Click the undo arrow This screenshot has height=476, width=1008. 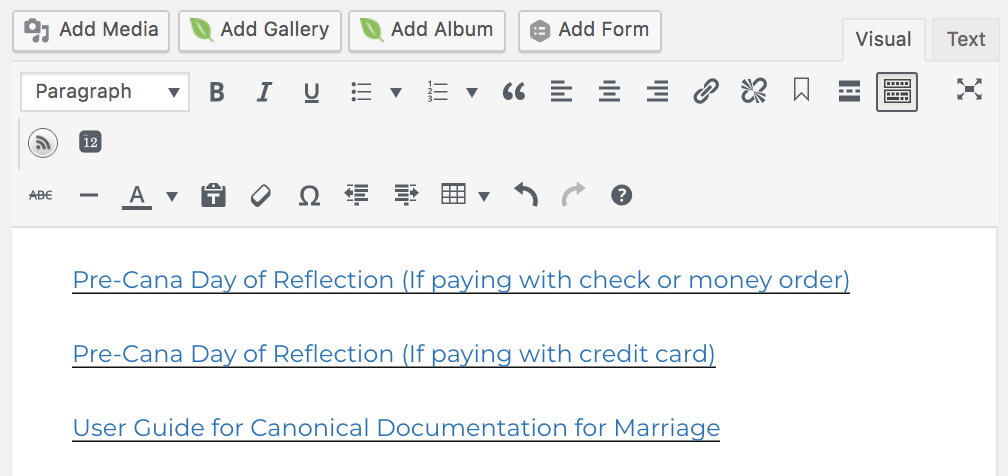point(526,195)
